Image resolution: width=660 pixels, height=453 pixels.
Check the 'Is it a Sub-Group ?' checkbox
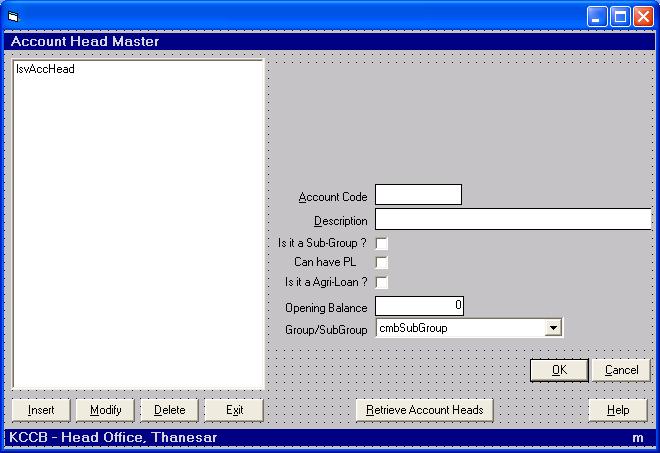[381, 243]
